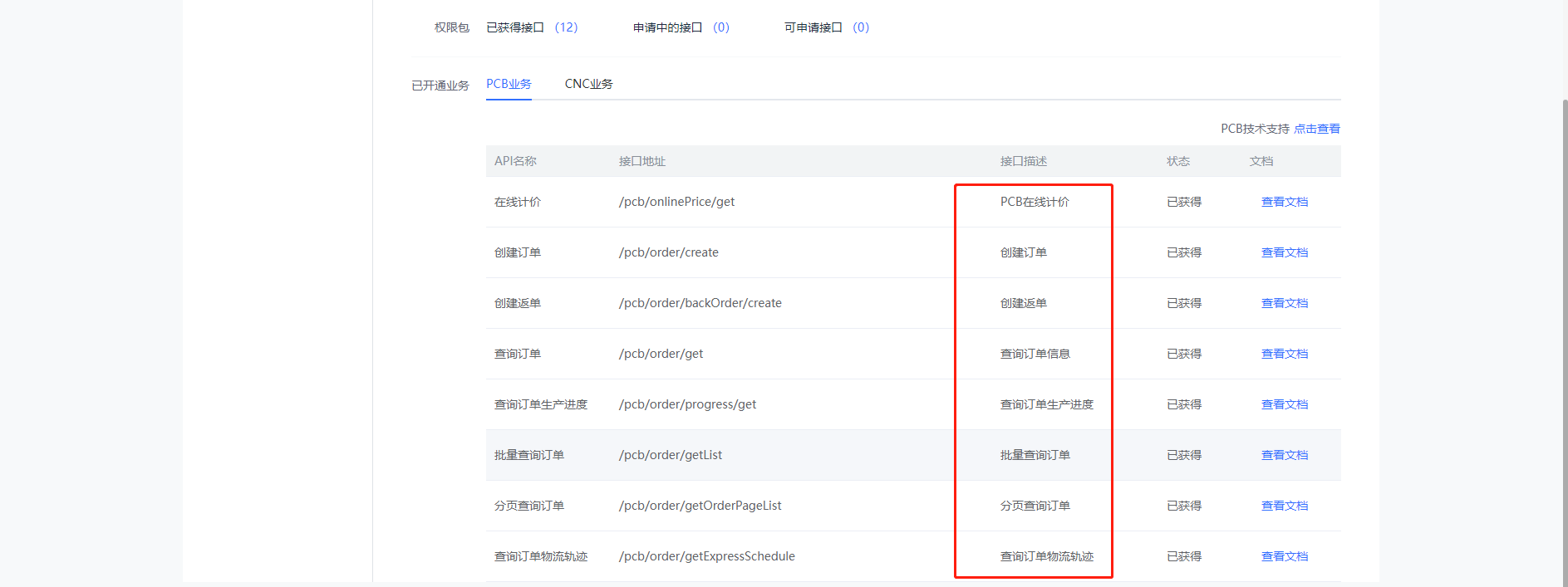Image resolution: width=1568 pixels, height=587 pixels.
Task: View 查看文档 for the 批量查询订单 API
Action: (x=1284, y=455)
